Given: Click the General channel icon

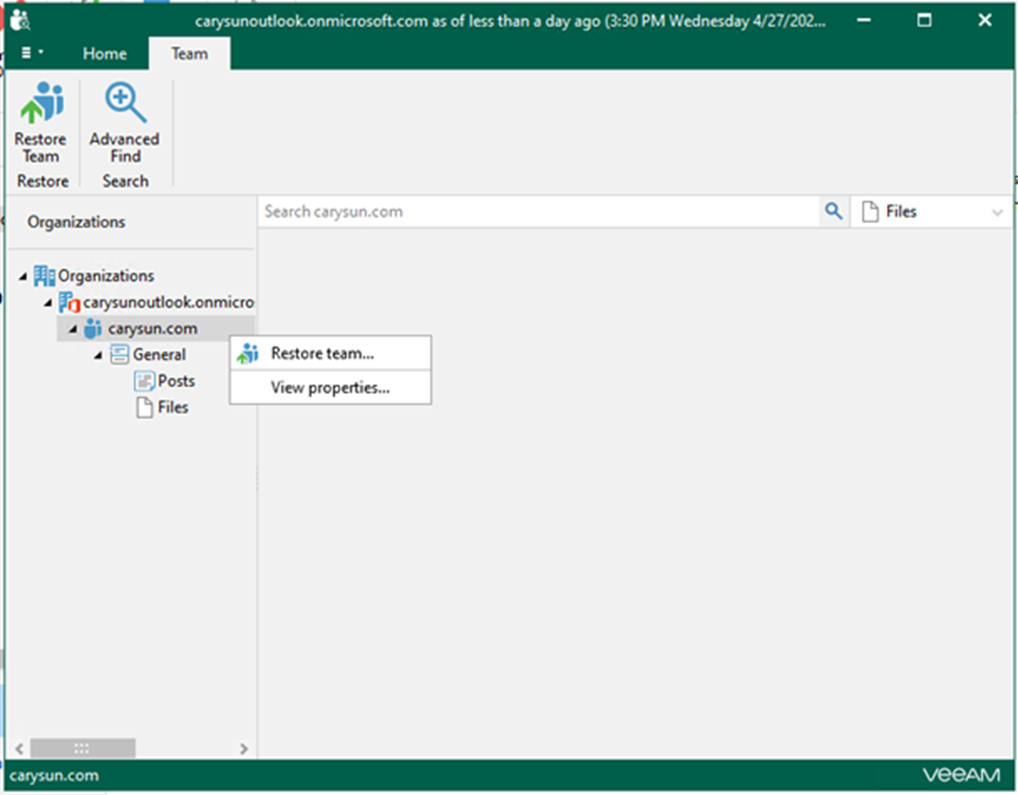Looking at the screenshot, I should (x=119, y=354).
